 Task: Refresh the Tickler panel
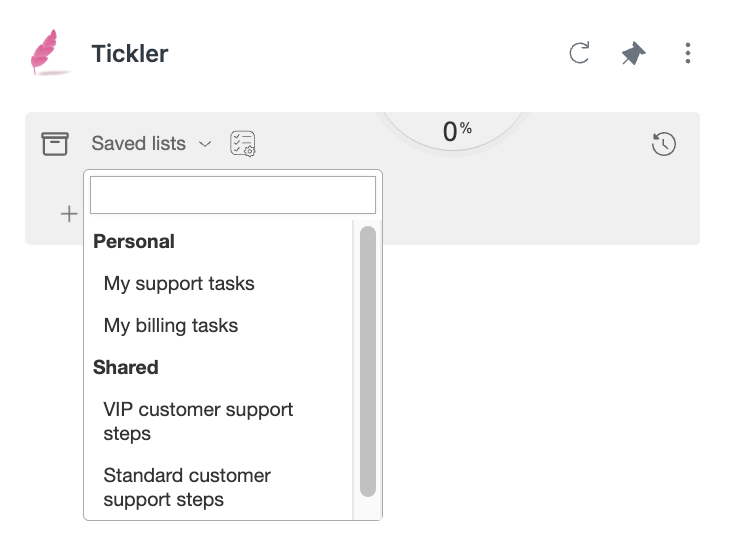tap(580, 53)
